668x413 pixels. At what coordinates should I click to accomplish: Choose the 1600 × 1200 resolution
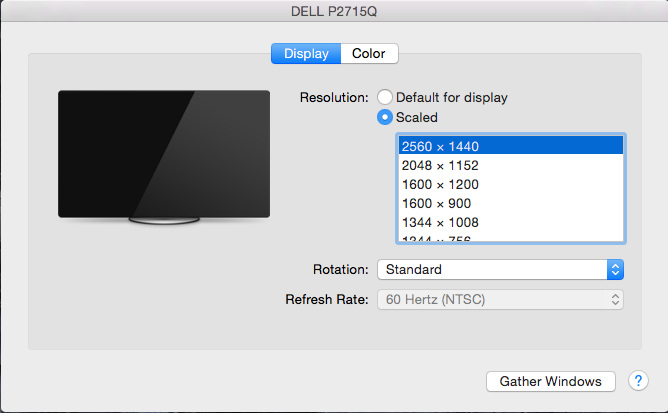(511, 184)
